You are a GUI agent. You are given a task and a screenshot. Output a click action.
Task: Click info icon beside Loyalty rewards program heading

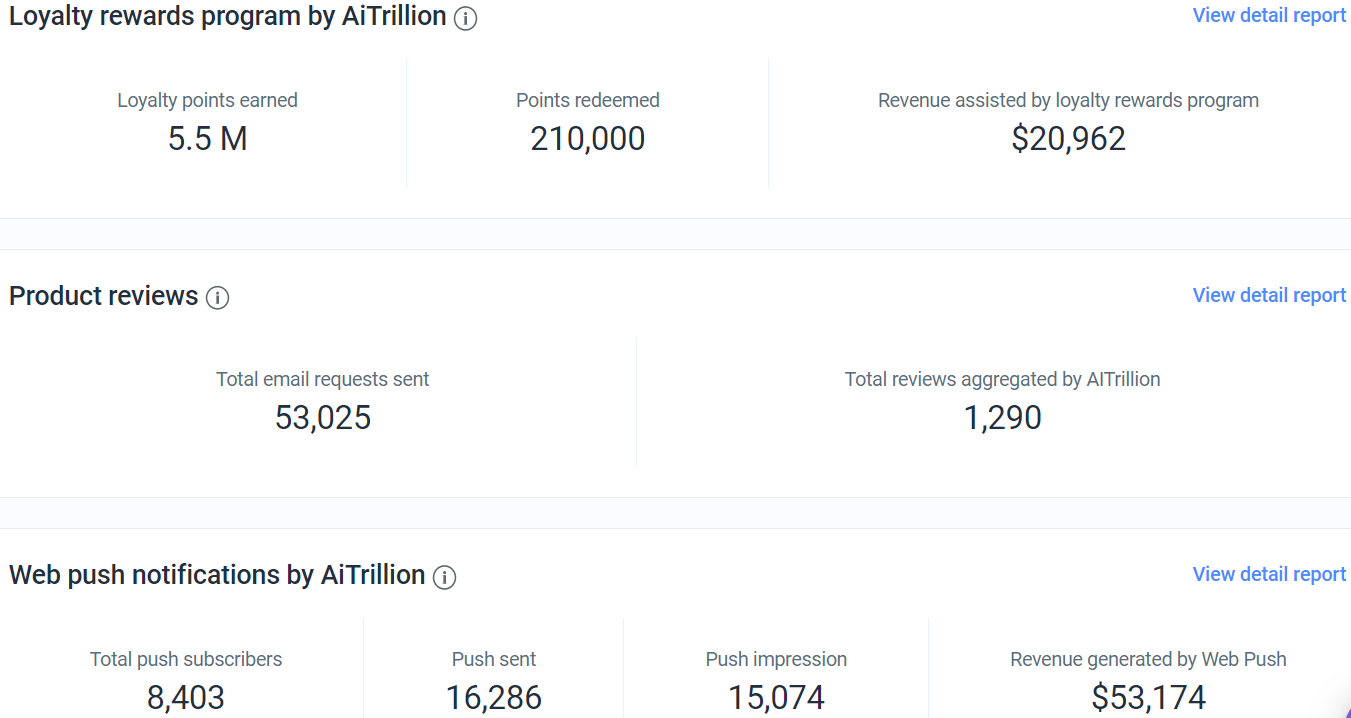(x=465, y=19)
